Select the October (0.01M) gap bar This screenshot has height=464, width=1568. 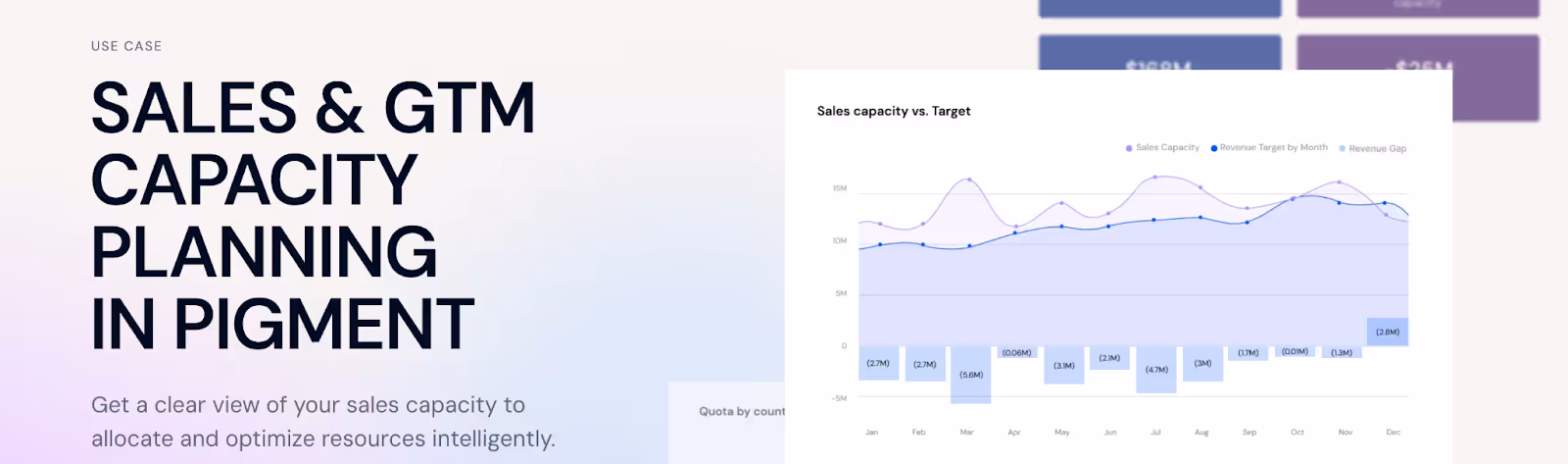coord(1296,351)
